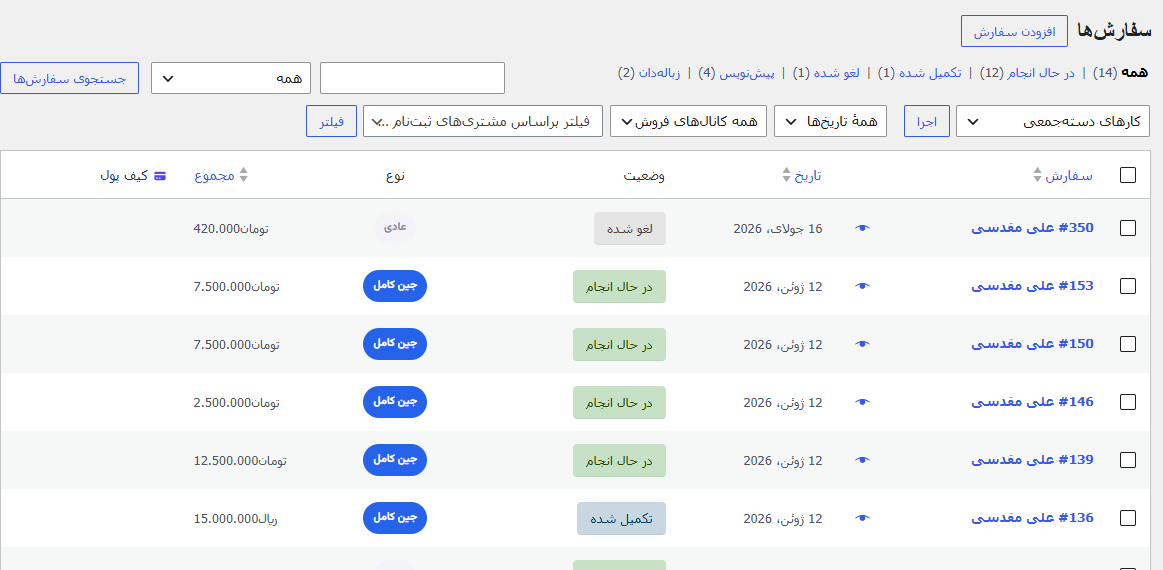Click تکمیل شده status badge of order #136

click(622, 518)
